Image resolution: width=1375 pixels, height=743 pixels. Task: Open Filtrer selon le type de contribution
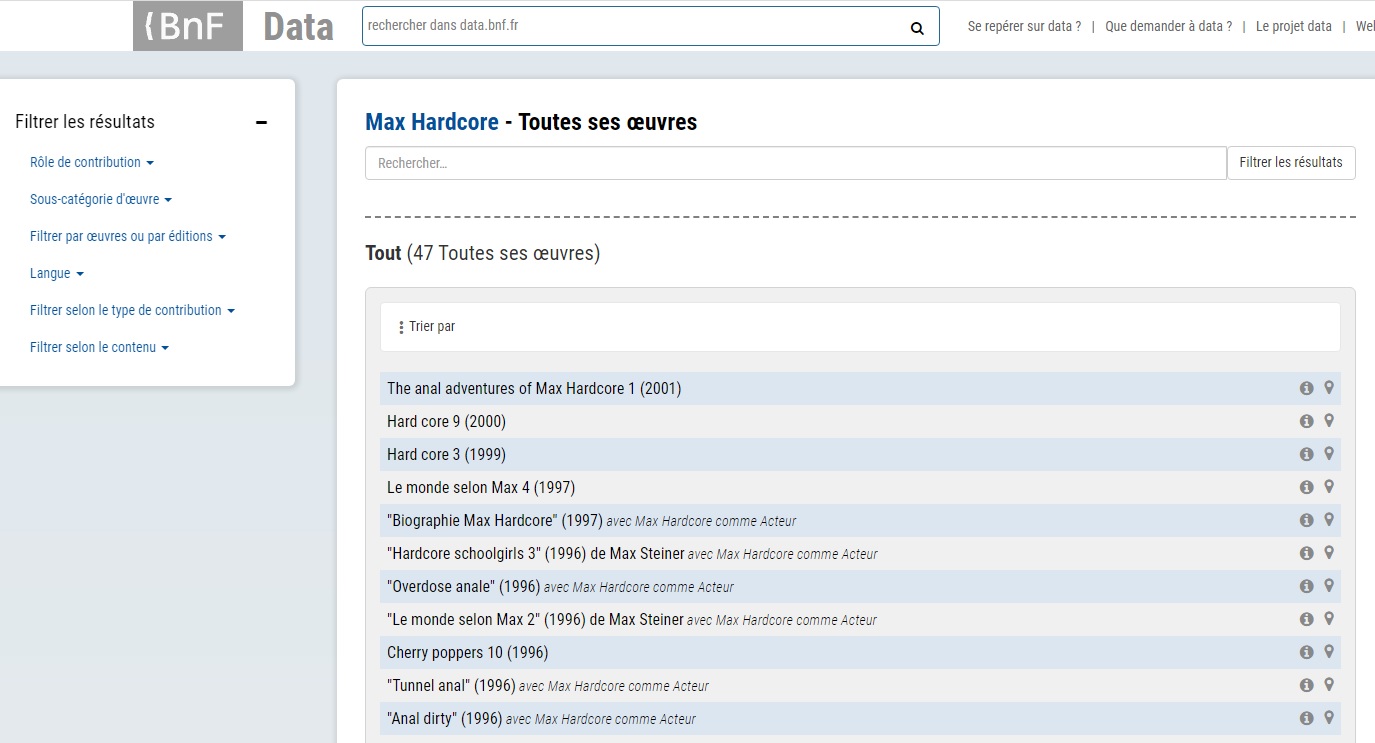point(132,310)
